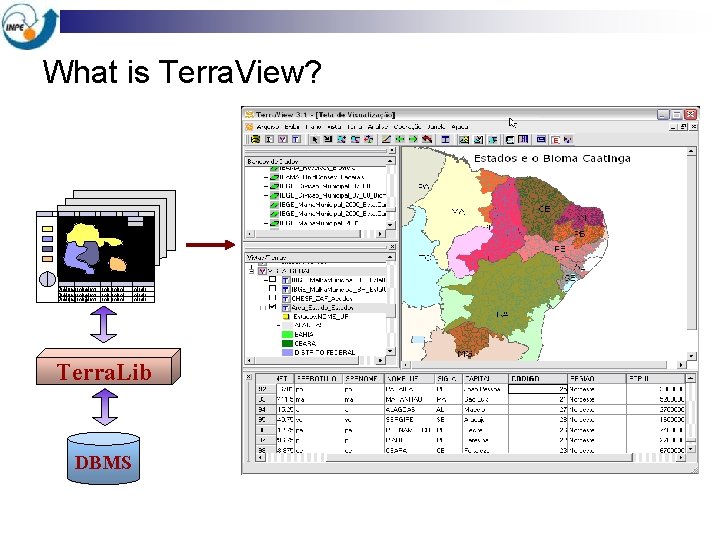Click the 'T' icon beside Area_Estudo_Estados theme
The width and height of the screenshot is (720, 540).
click(x=286, y=307)
